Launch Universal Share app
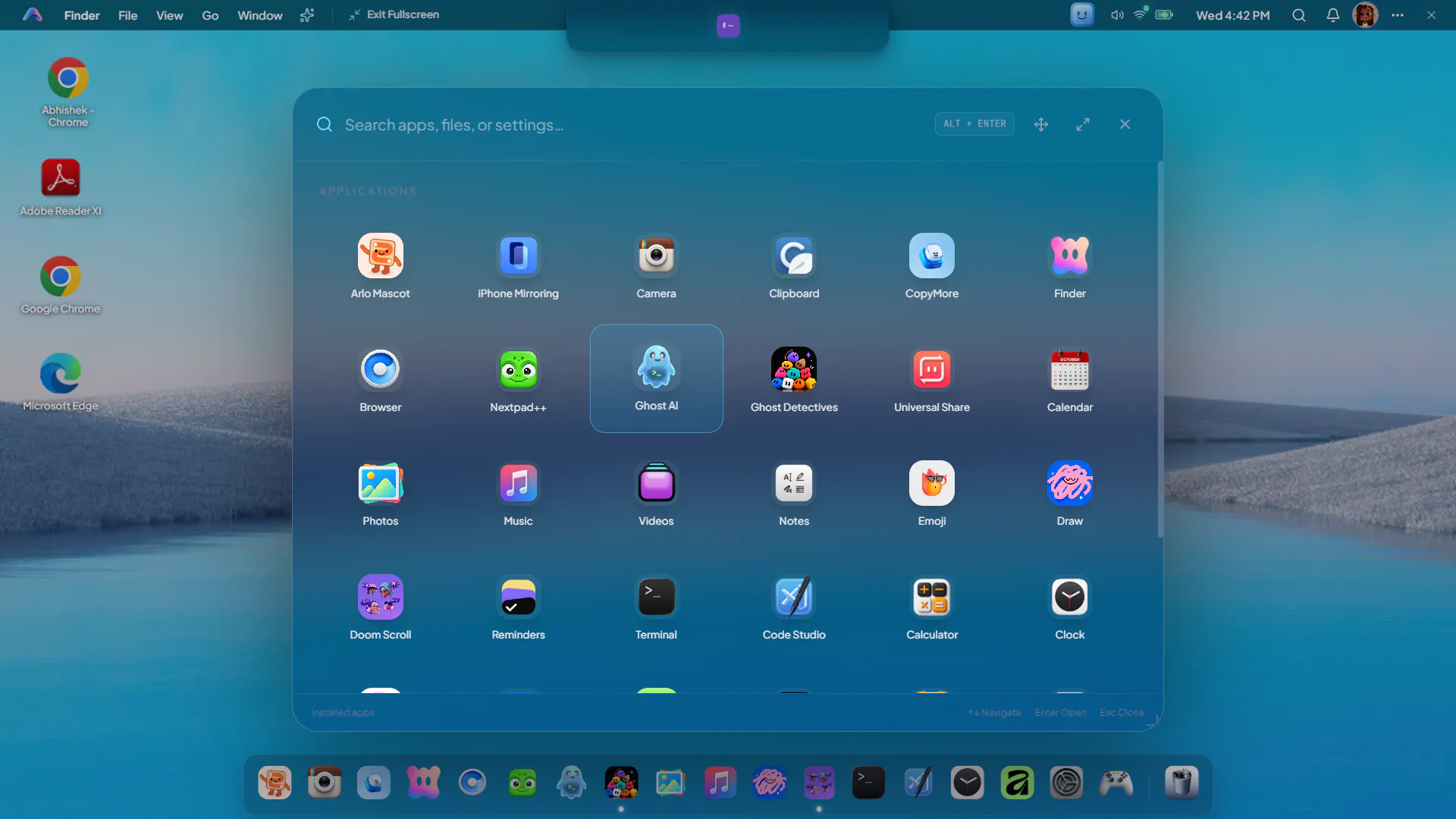 [932, 379]
